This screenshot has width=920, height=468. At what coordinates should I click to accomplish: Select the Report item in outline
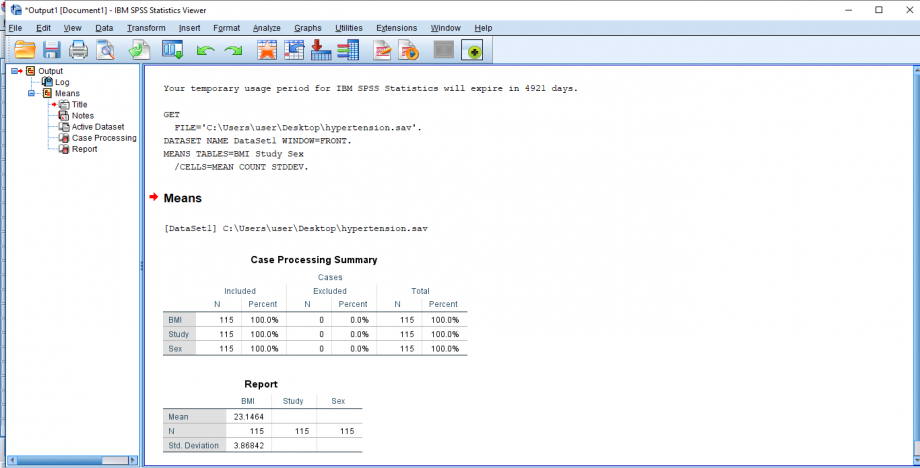[84, 149]
